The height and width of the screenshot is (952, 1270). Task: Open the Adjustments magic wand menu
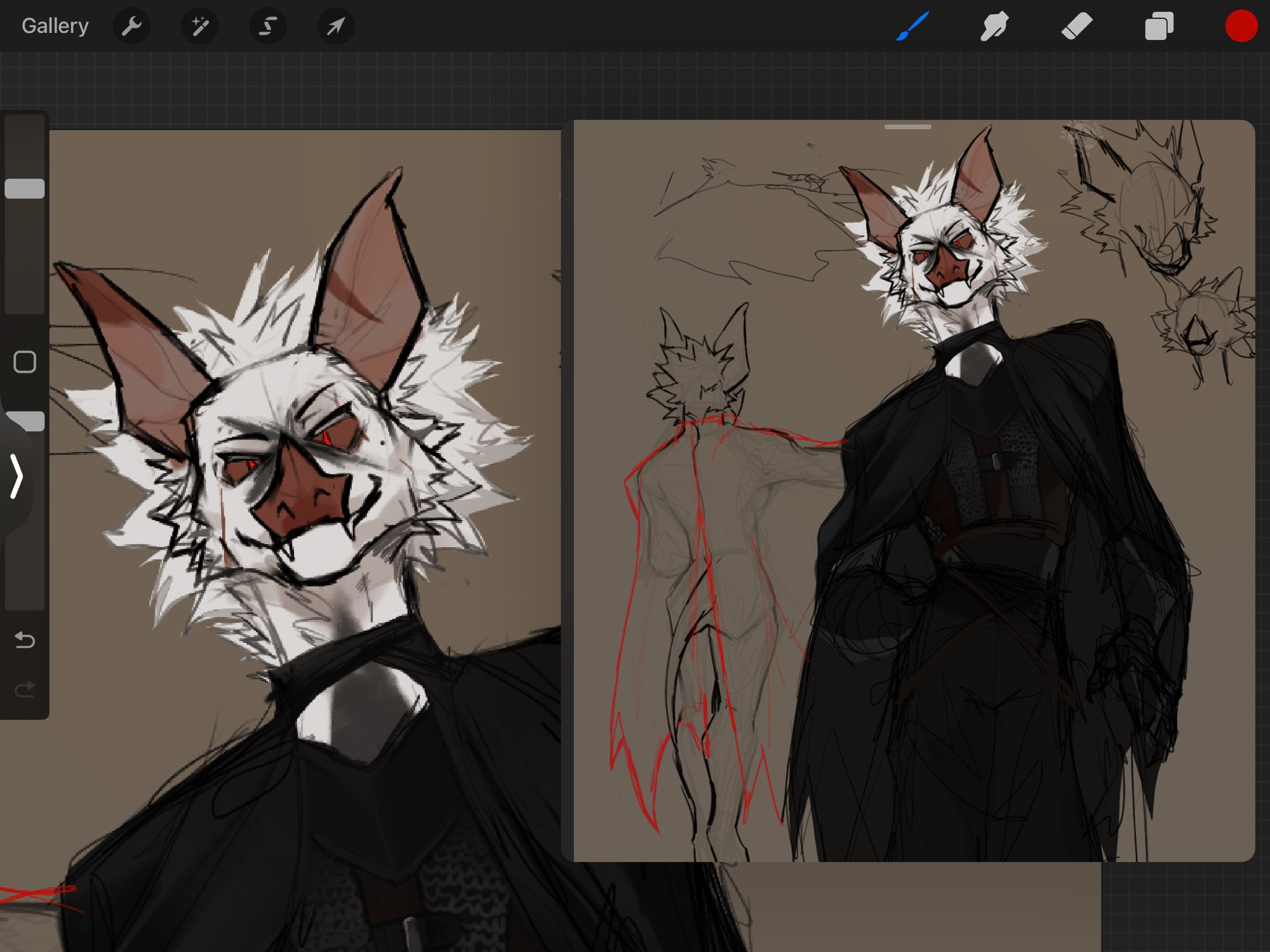click(x=199, y=26)
